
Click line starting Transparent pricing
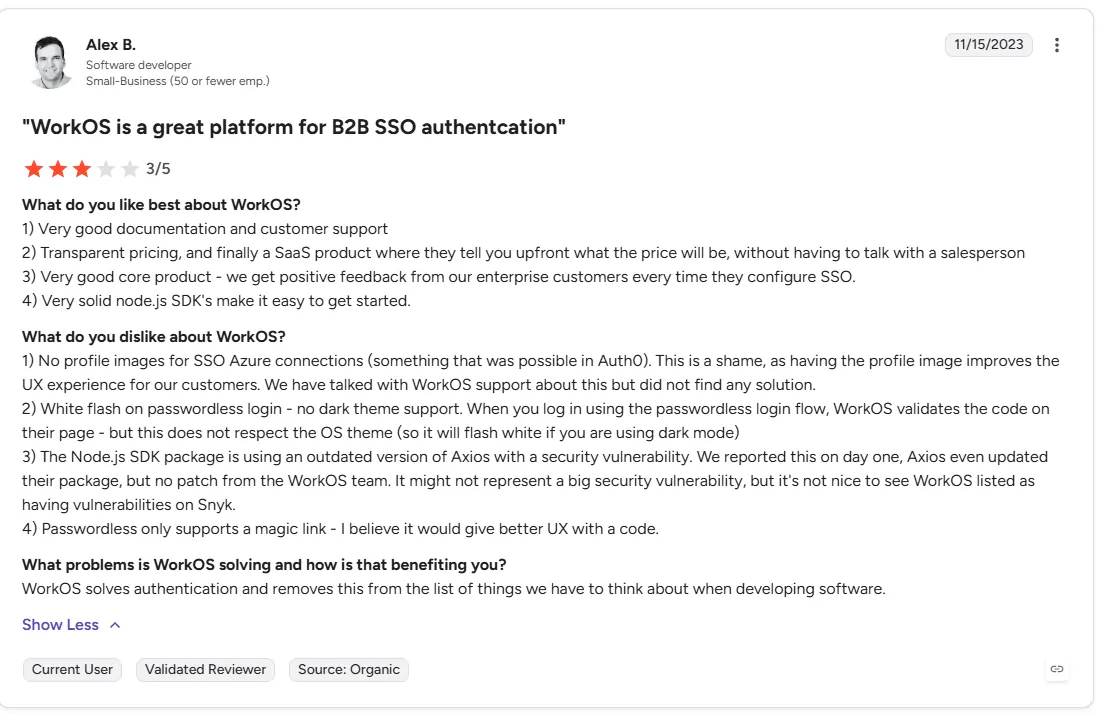pyautogui.click(x=524, y=252)
